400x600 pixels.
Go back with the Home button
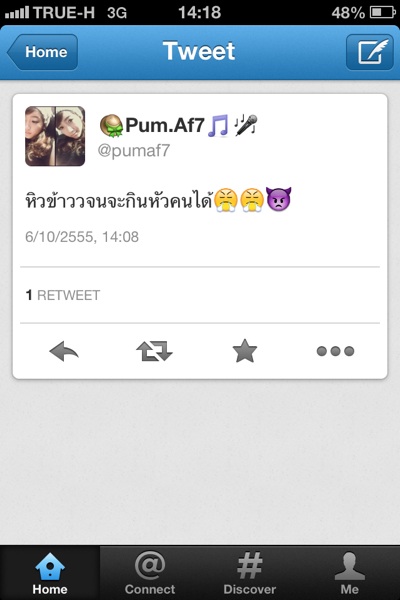(42, 52)
